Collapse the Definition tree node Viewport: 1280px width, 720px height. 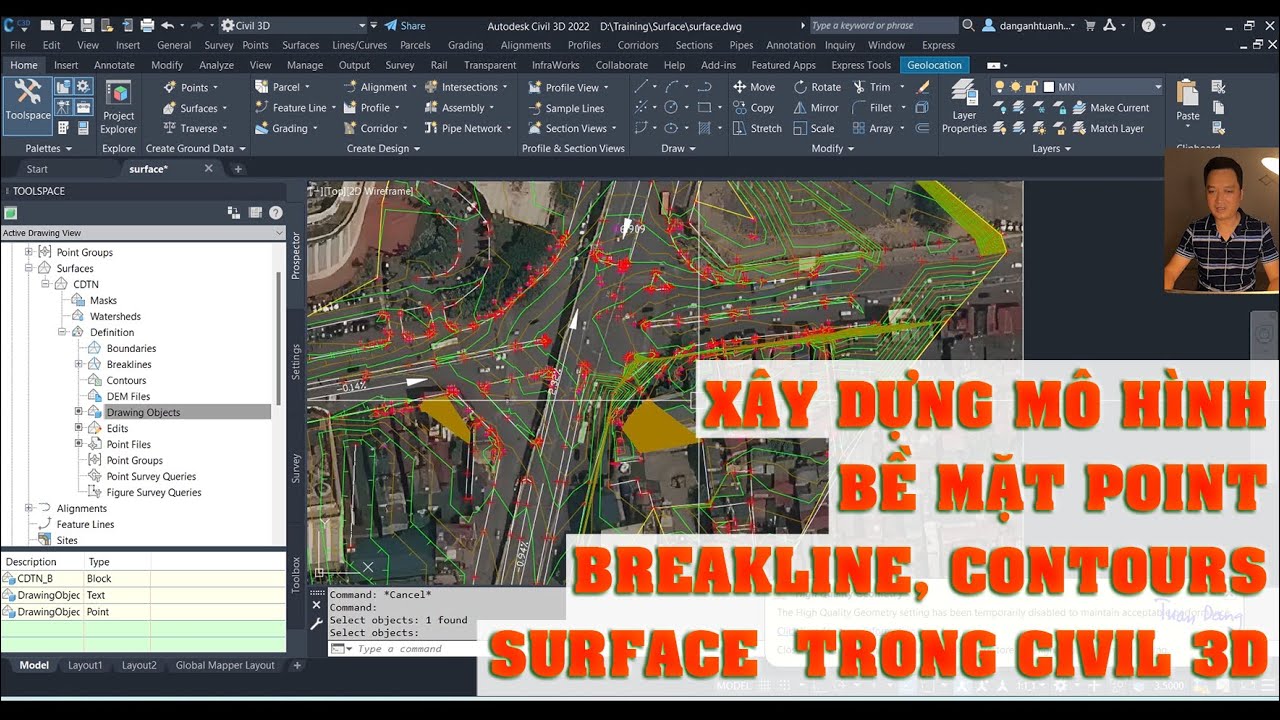tap(62, 332)
